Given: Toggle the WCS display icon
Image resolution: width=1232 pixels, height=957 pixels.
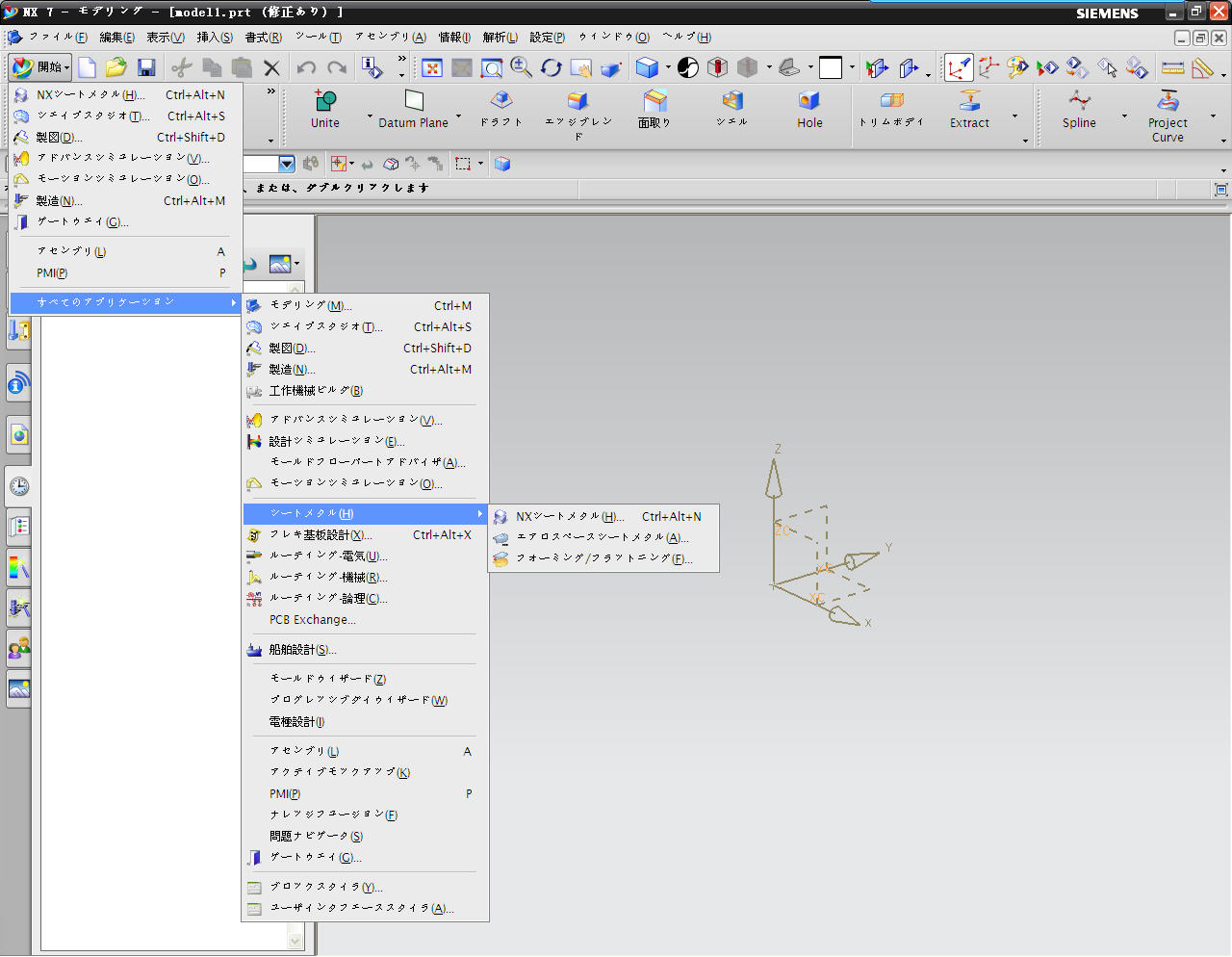Looking at the screenshot, I should pos(959,67).
